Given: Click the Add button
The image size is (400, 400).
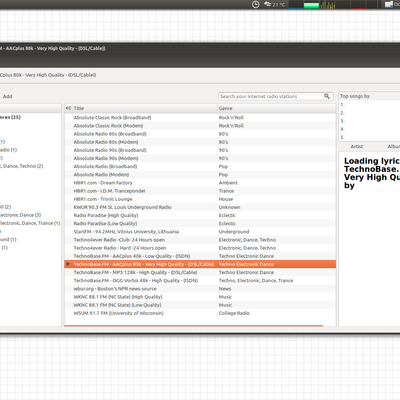Looking at the screenshot, I should [x=7, y=96].
